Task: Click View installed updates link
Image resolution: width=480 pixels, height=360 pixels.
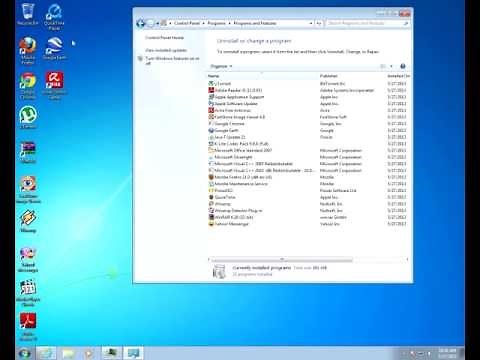Action: (166, 50)
